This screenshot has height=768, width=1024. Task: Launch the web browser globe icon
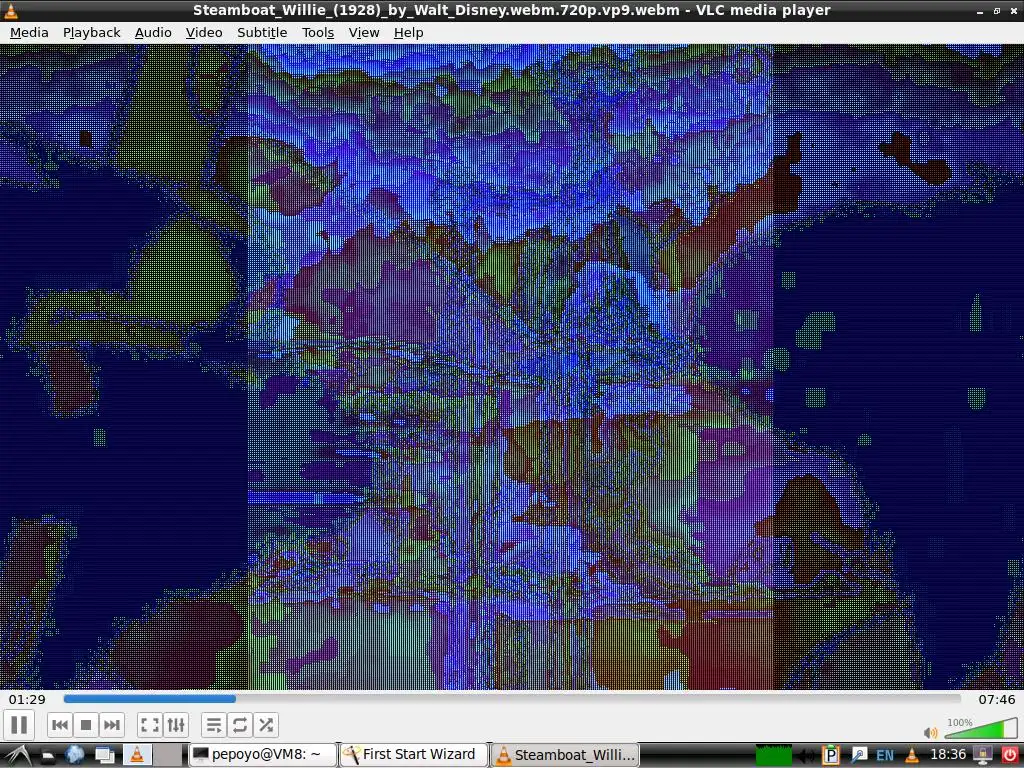(x=74, y=755)
